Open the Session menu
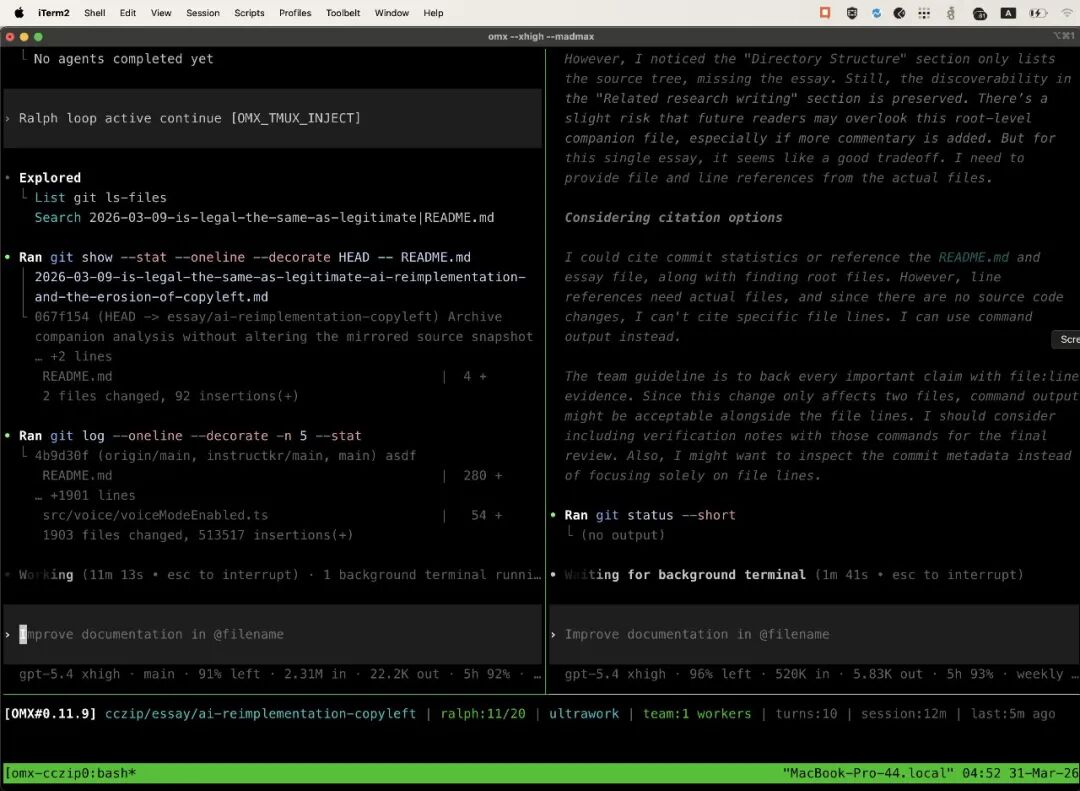Viewport: 1080px width, 791px height. tap(203, 13)
